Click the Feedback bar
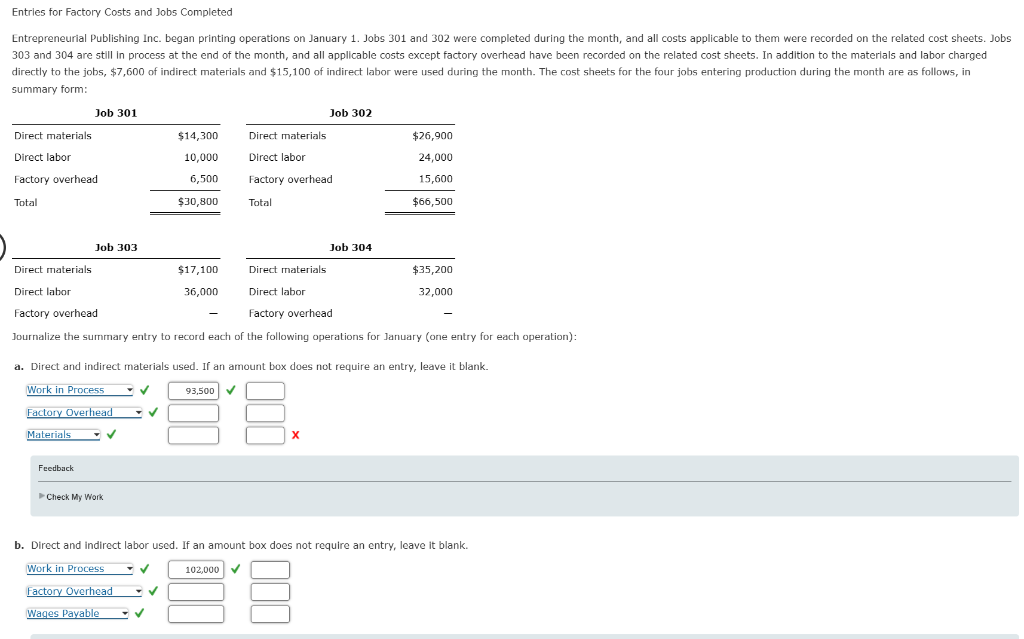This screenshot has height=639, width=1024. click(55, 467)
